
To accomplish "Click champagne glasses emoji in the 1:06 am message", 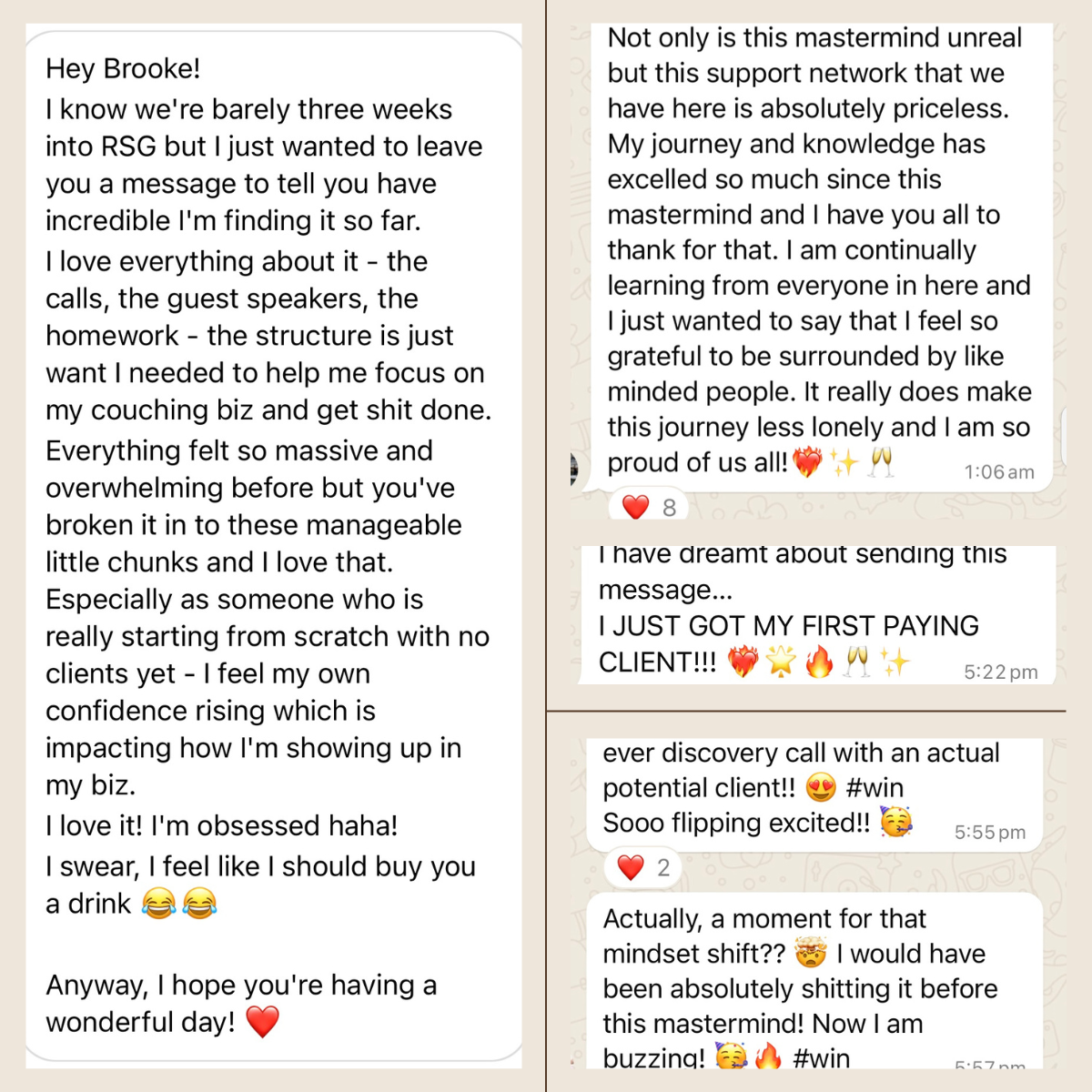I will (881, 462).
